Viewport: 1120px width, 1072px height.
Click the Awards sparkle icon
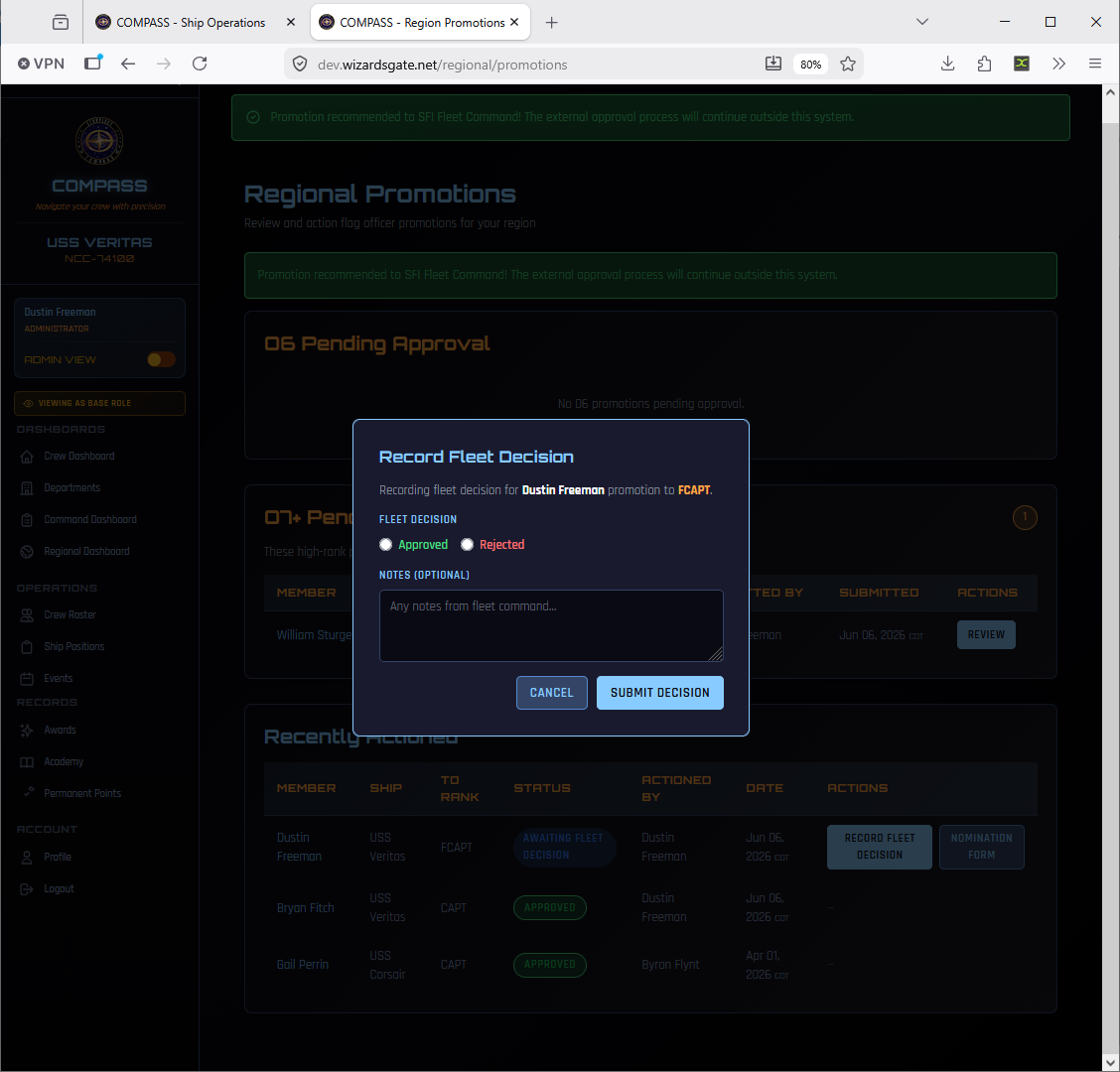tap(27, 730)
